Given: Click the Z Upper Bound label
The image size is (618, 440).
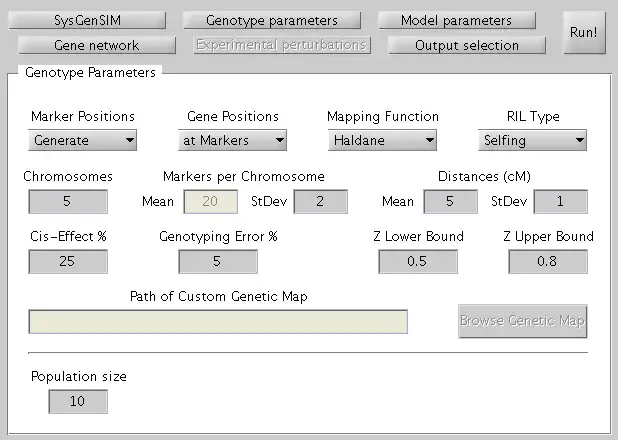Looking at the screenshot, I should 548,236.
